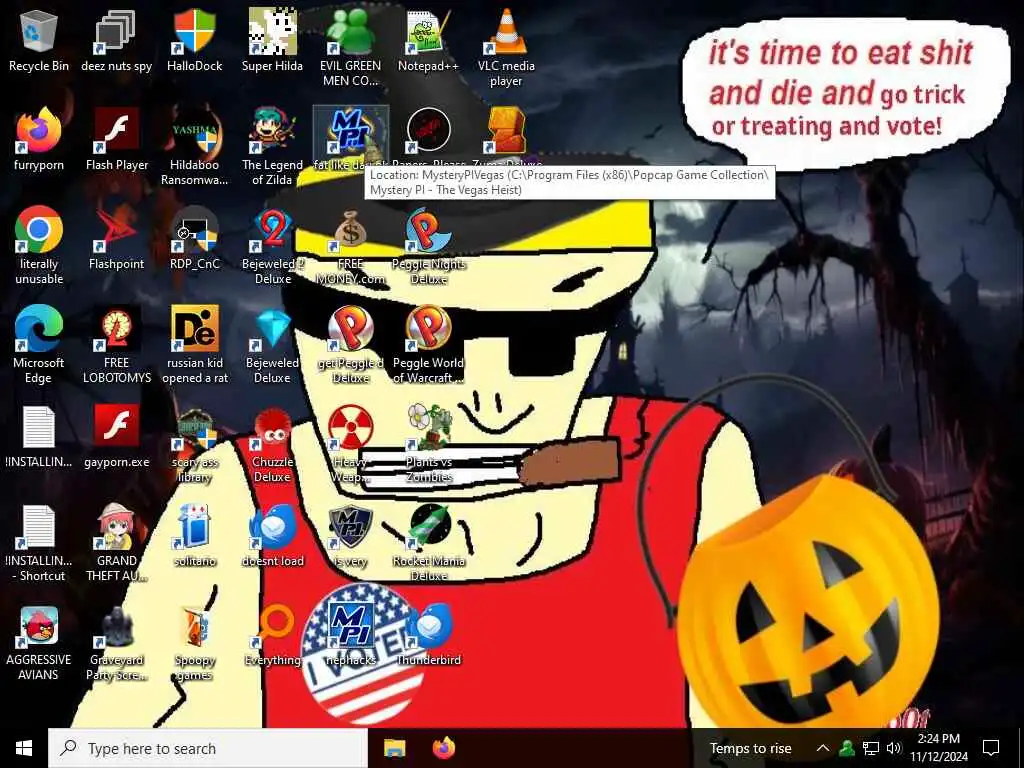The width and height of the screenshot is (1024, 768).
Task: Open the Heavy Weap... radiation icon
Action: pyautogui.click(x=350, y=444)
